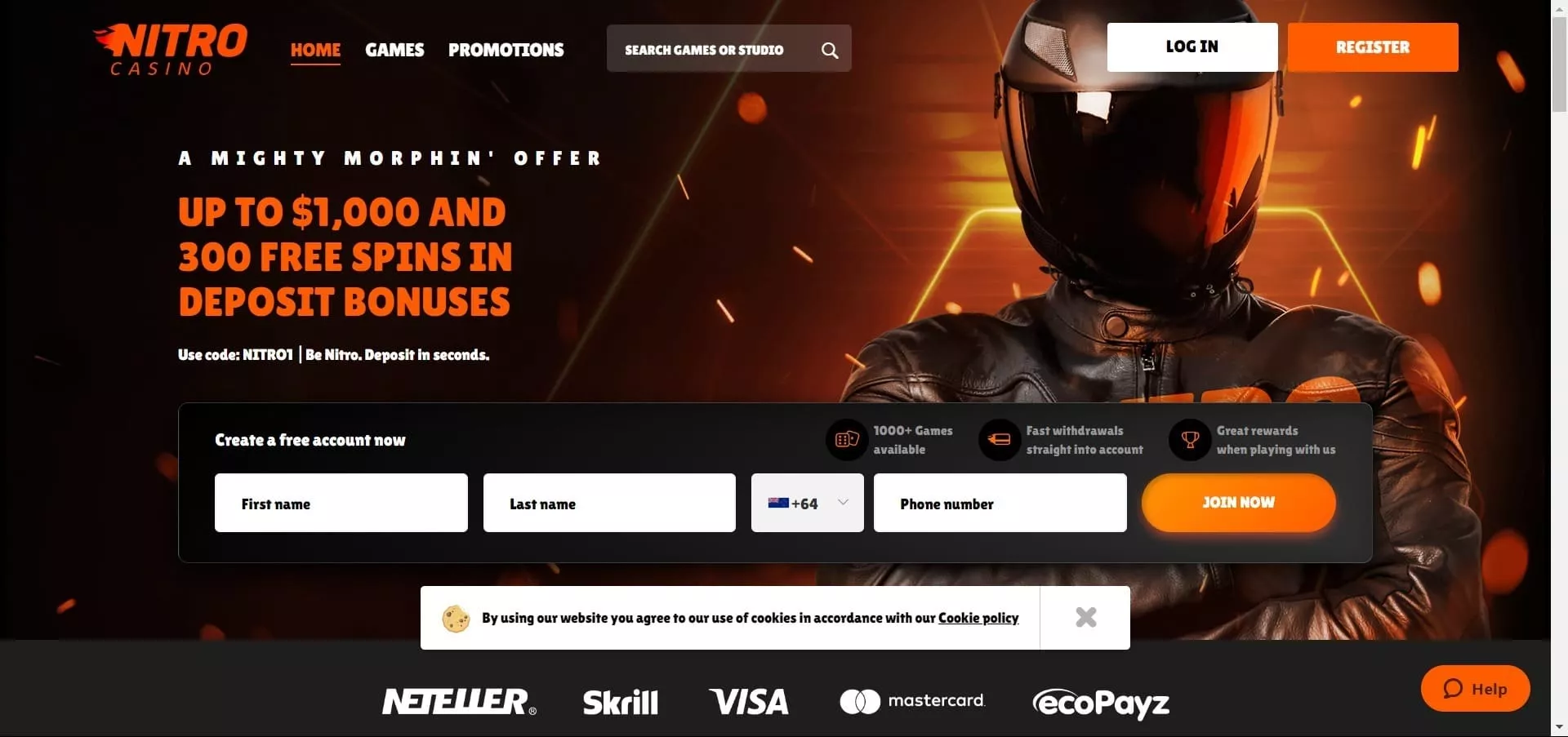This screenshot has width=1568, height=737.
Task: Click the Nitro Casino logo
Action: click(x=170, y=48)
